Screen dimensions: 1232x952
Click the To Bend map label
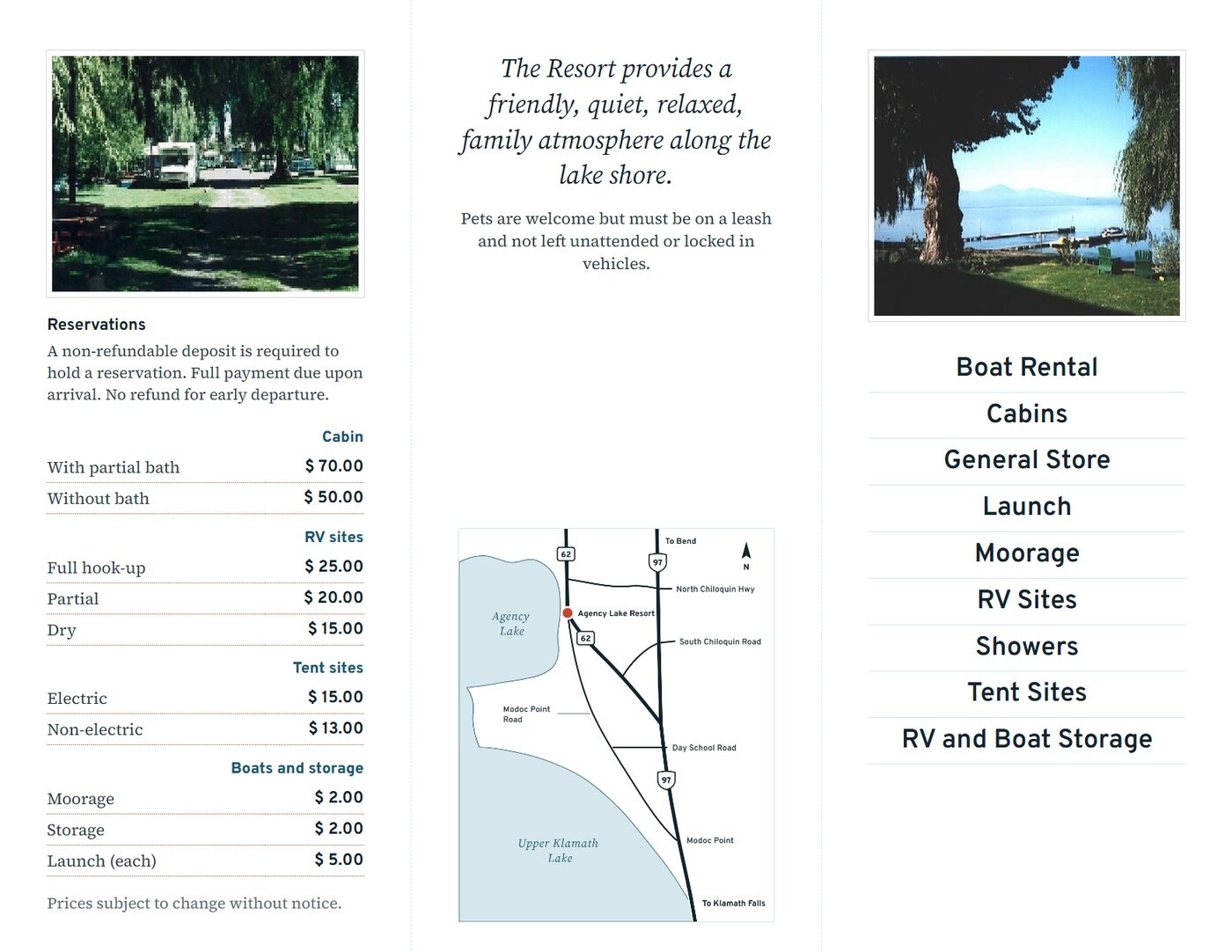point(681,541)
